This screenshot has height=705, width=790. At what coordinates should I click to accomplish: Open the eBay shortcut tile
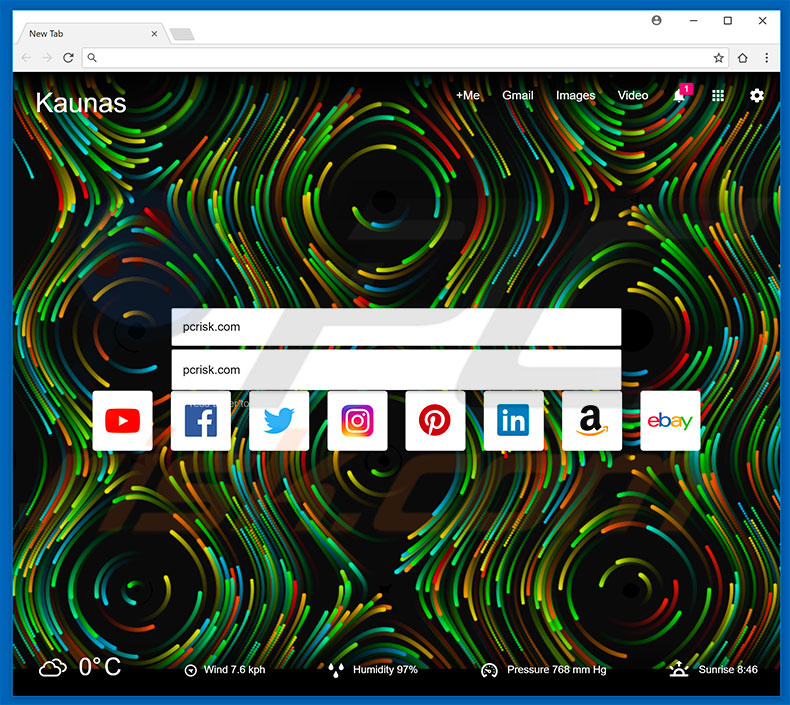670,421
